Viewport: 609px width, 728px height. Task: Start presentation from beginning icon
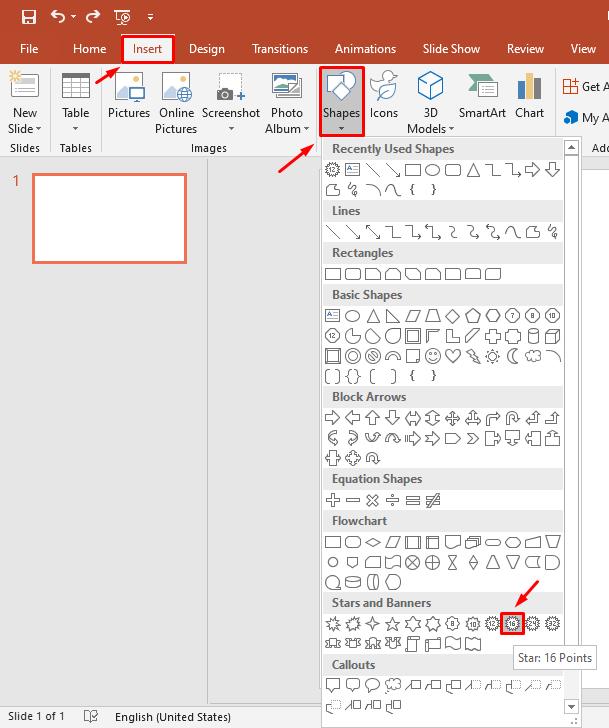tap(123, 17)
